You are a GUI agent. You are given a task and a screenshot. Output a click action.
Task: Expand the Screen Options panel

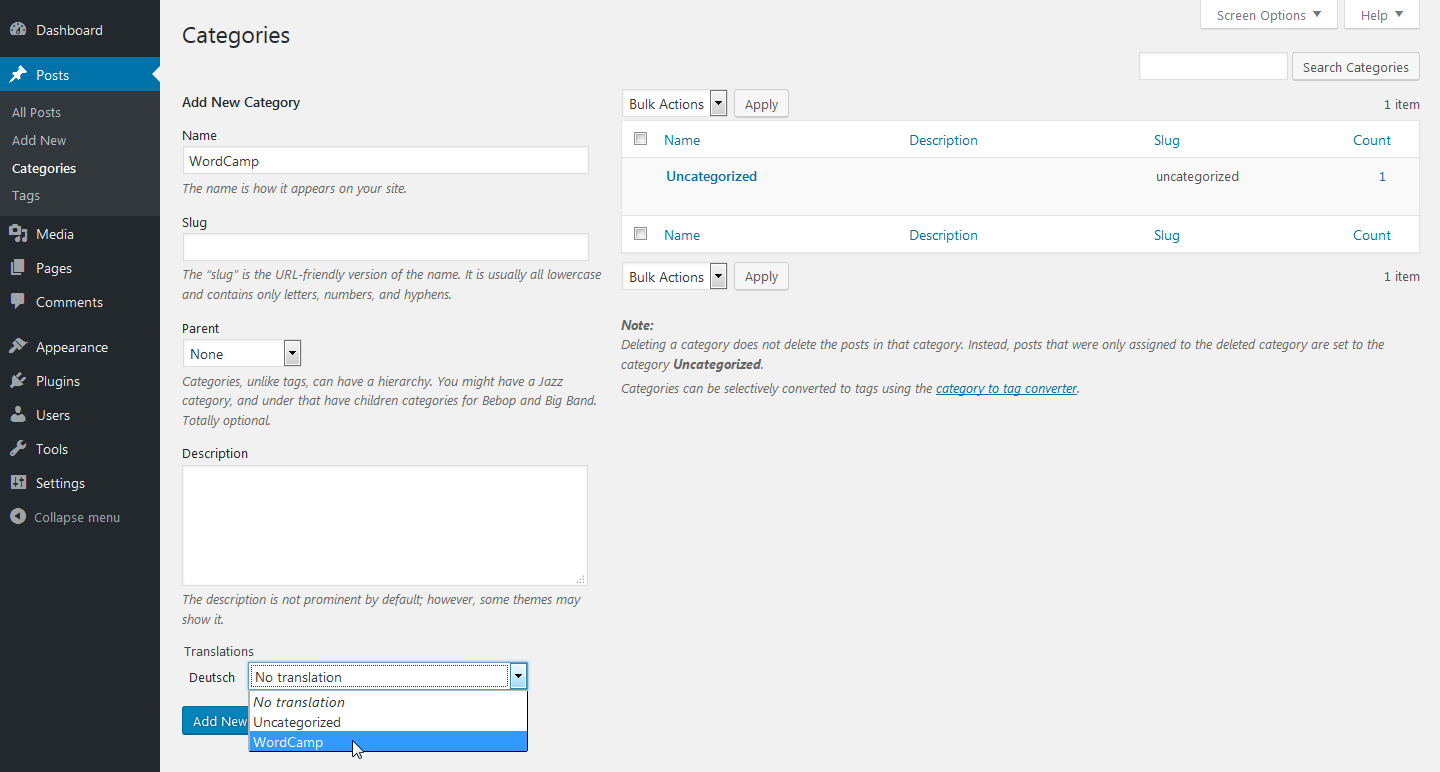[x=1268, y=15]
